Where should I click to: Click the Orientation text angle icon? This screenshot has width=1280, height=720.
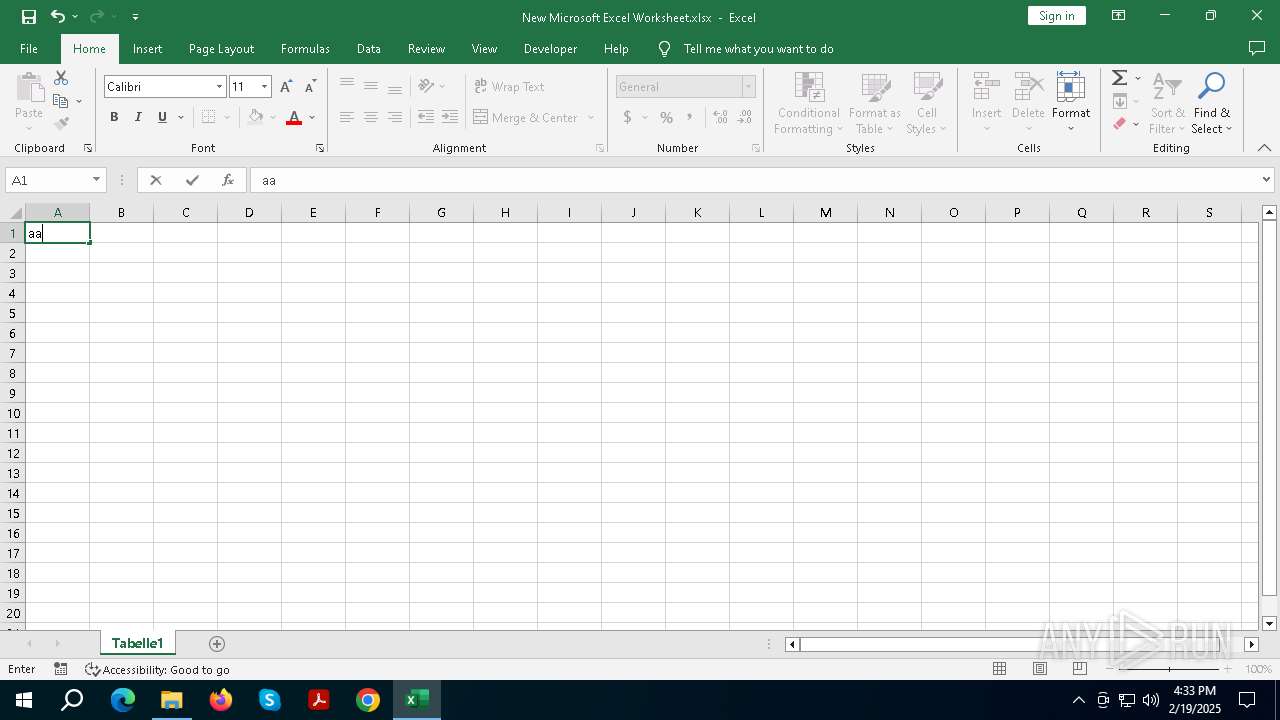pos(426,86)
